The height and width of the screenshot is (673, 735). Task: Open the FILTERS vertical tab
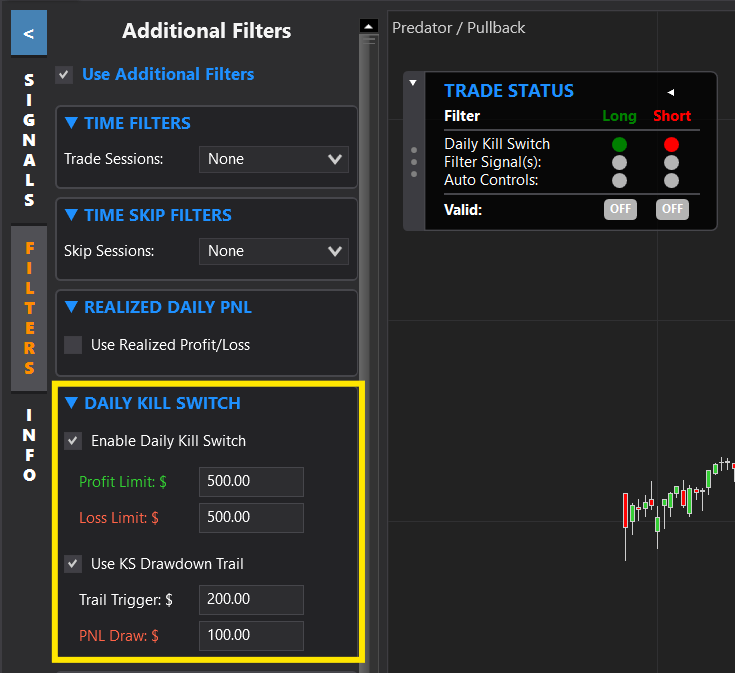click(x=29, y=308)
